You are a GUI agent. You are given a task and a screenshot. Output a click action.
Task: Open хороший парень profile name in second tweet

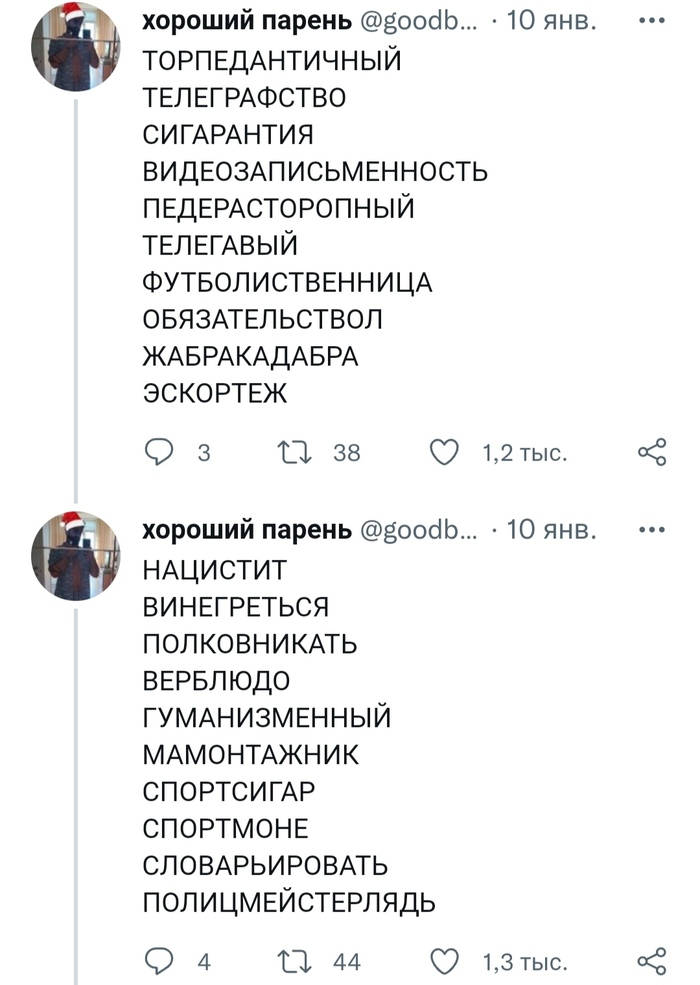pyautogui.click(x=246, y=530)
